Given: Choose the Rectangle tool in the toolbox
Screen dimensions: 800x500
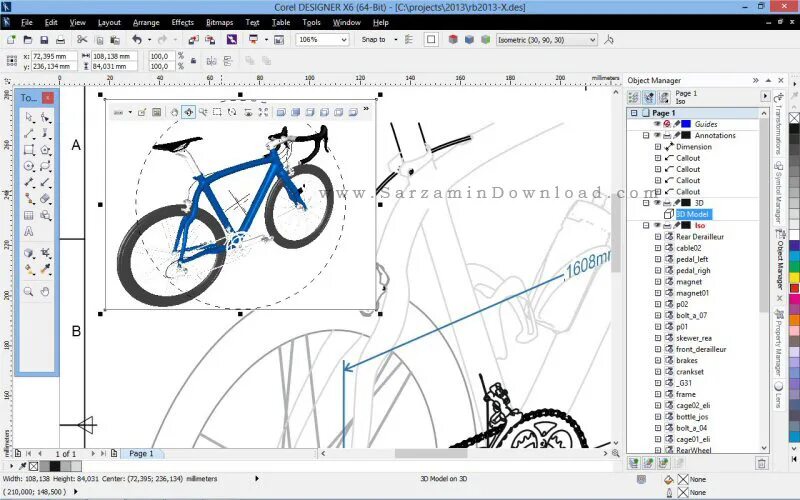Looking at the screenshot, I should pos(29,150).
